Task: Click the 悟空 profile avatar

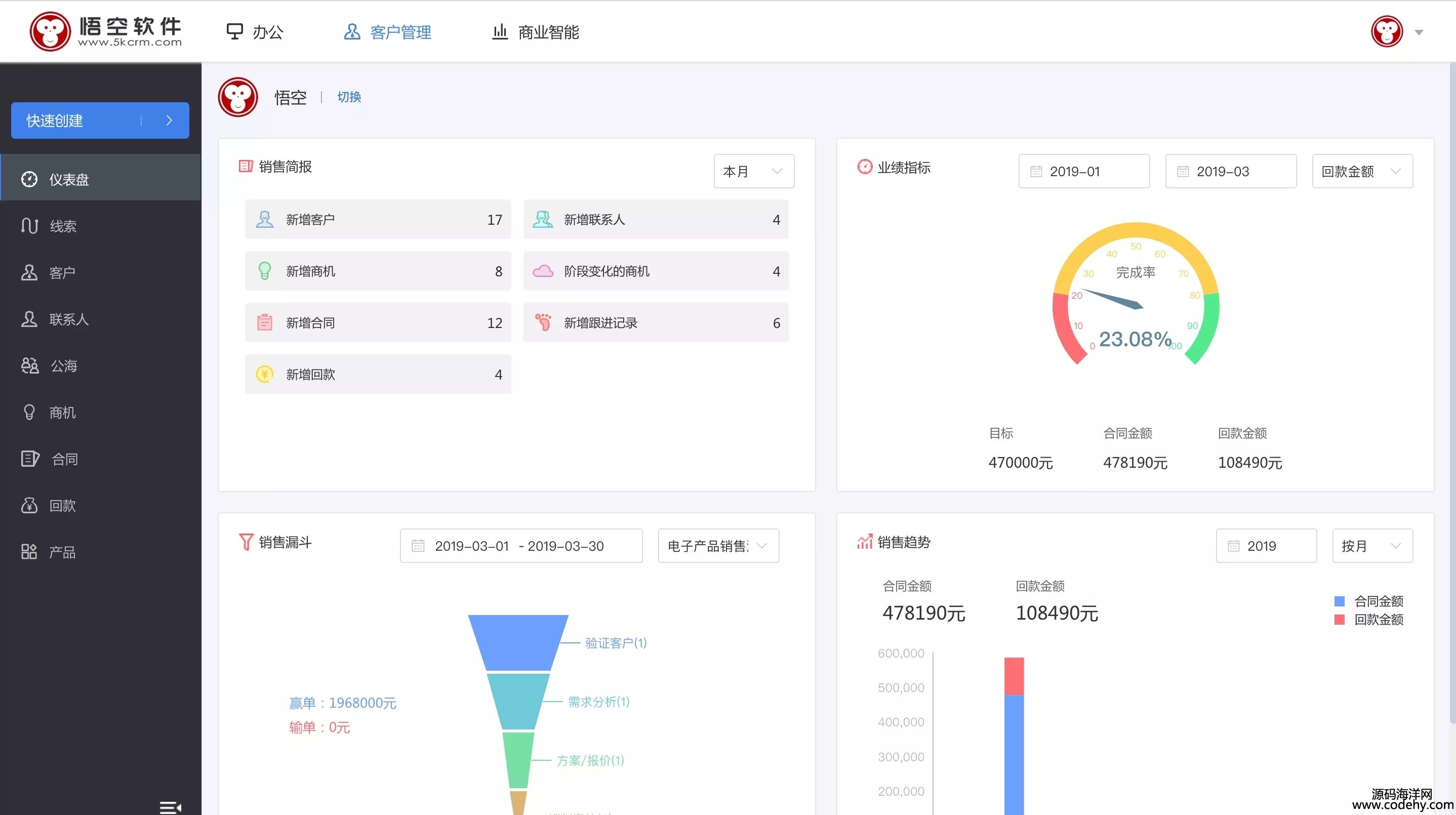Action: [238, 97]
